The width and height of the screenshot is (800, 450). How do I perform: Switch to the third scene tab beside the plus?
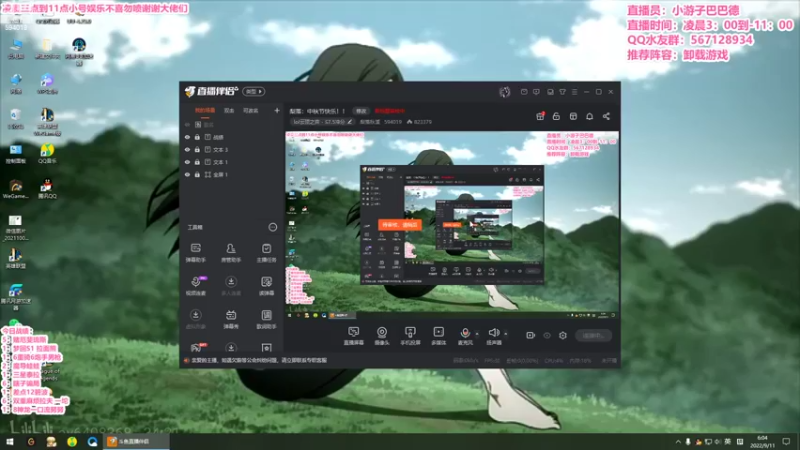[x=251, y=110]
